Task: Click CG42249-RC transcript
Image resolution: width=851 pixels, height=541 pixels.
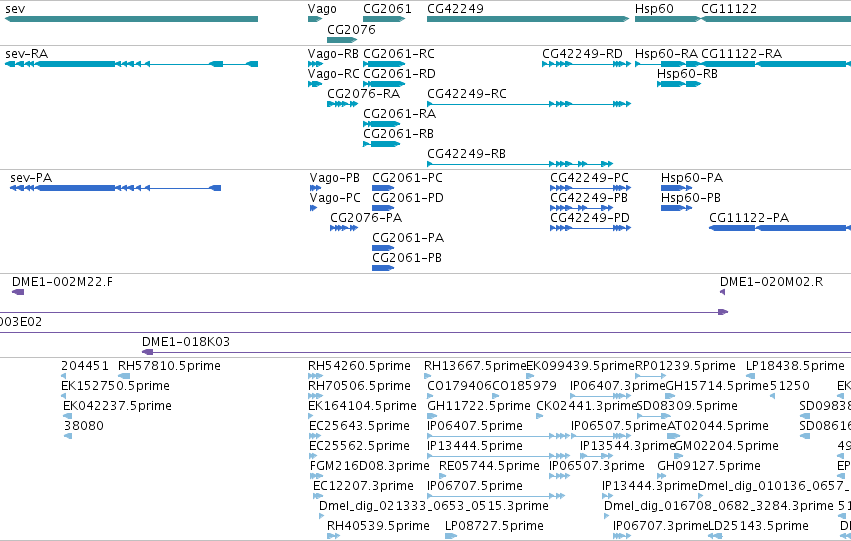Action: pos(529,104)
